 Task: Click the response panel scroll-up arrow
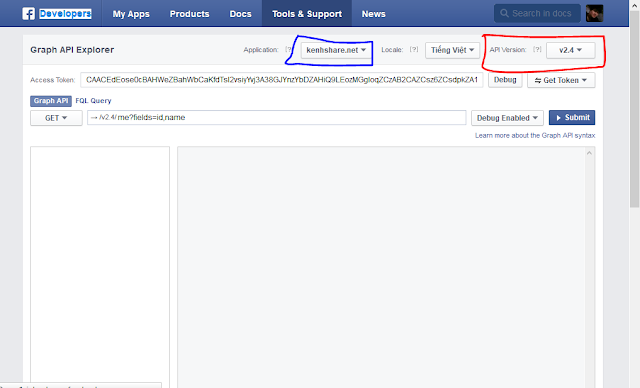(x=589, y=153)
